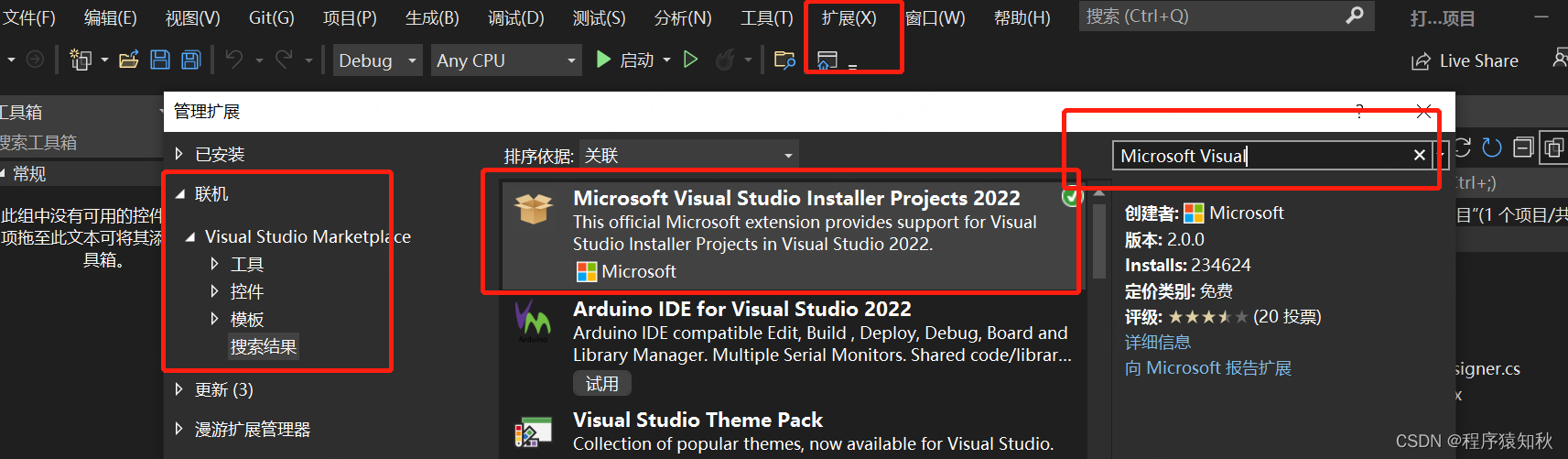Image resolution: width=1568 pixels, height=459 pixels.
Task: Open the 帮助(H) menu
Action: tap(1022, 17)
